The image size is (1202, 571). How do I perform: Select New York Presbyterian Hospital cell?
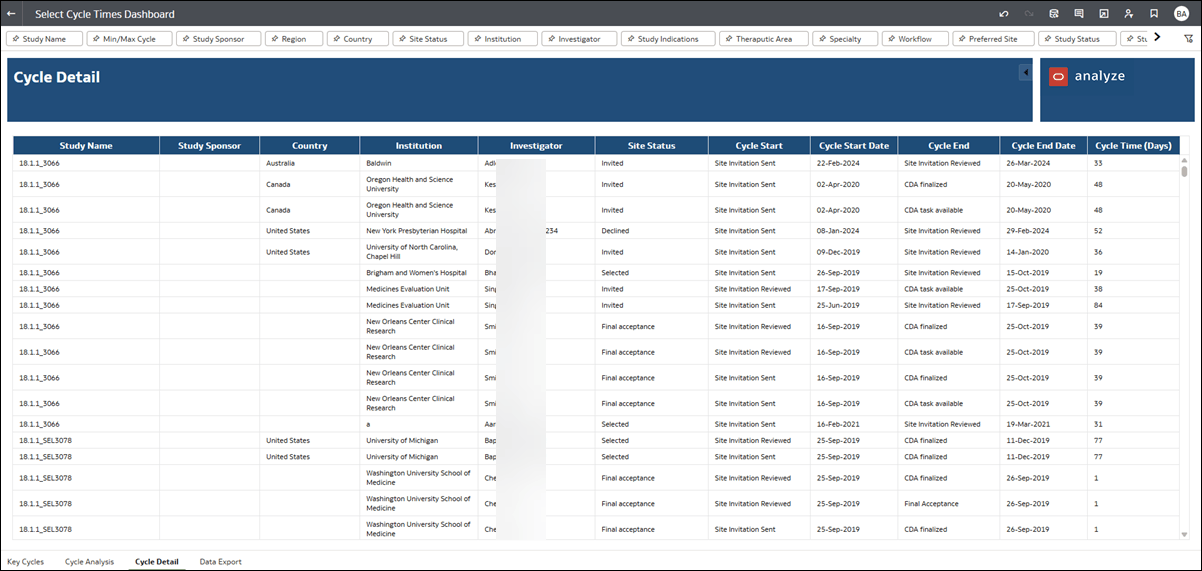point(417,231)
